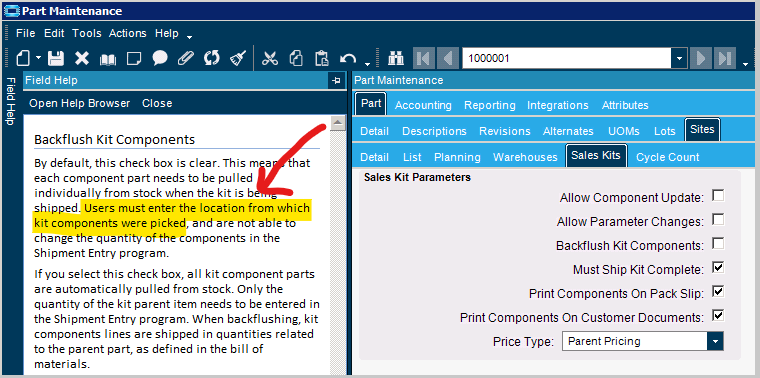Uncheck Must Ship Kit Complete
The width and height of the screenshot is (760, 378).
pos(718,268)
